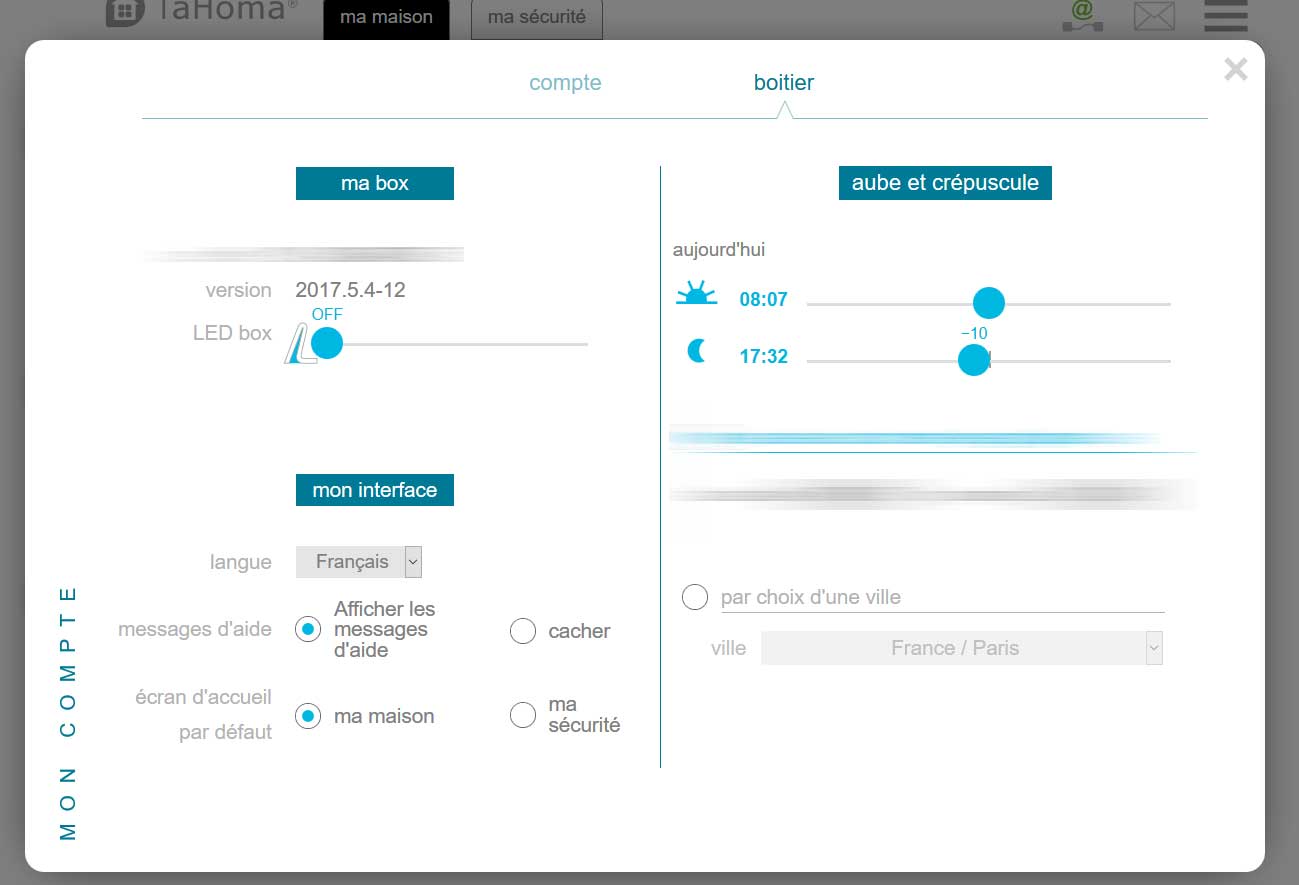Screen dimensions: 1299x885
Task: Click the sunrise dawn icon
Action: (696, 295)
